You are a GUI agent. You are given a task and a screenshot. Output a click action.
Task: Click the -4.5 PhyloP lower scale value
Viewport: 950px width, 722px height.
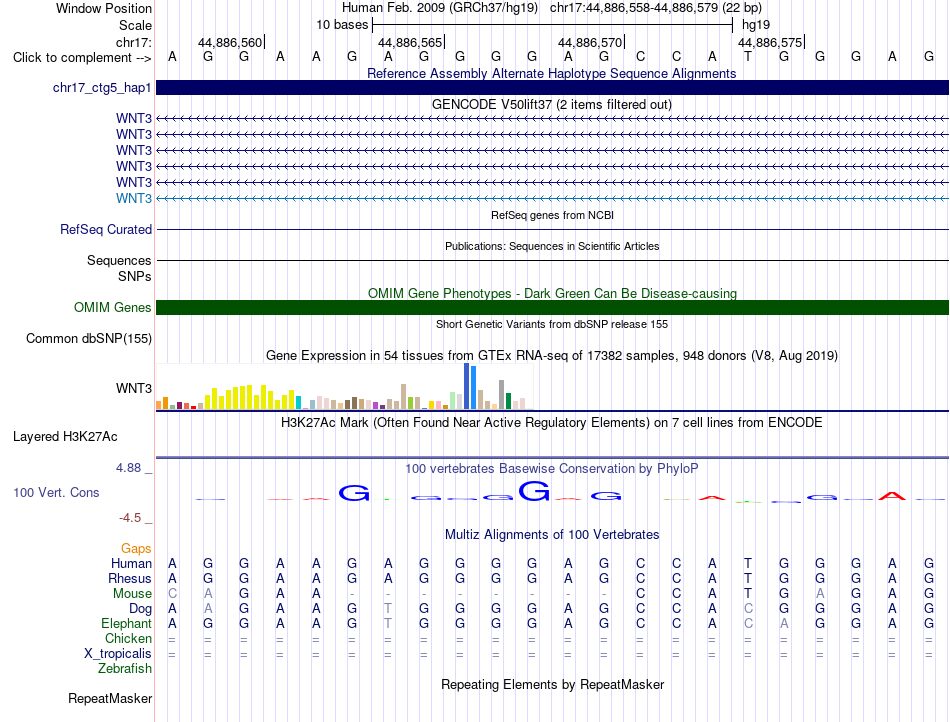(130, 518)
